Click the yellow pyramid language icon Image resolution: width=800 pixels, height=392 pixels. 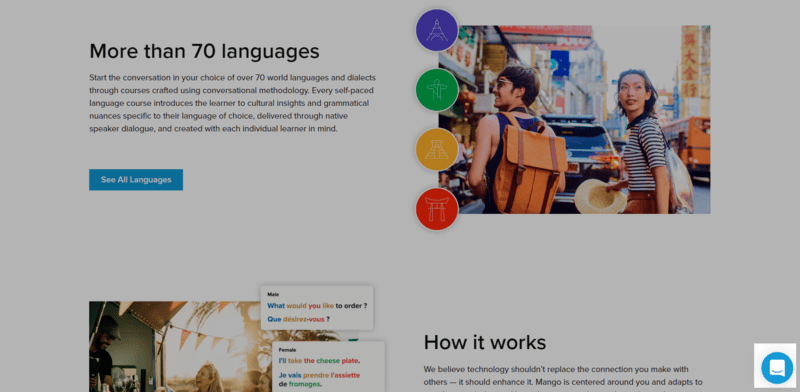point(437,150)
